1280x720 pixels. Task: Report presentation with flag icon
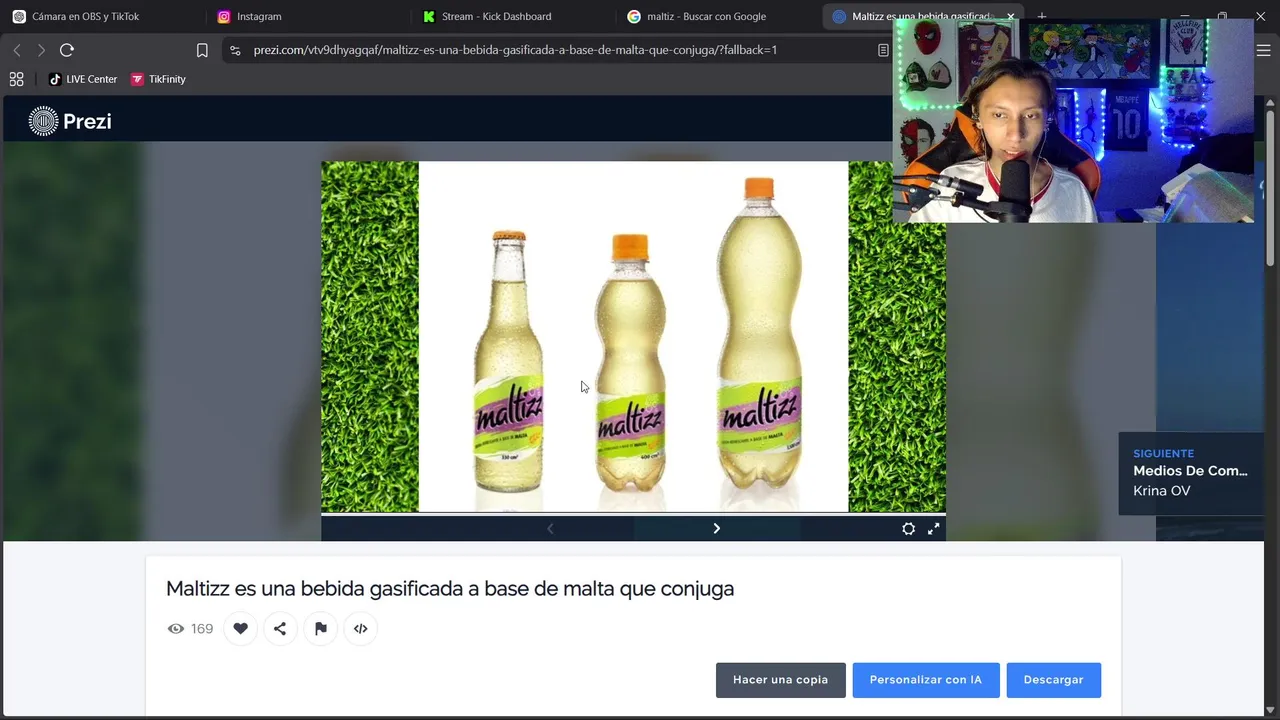click(x=320, y=628)
